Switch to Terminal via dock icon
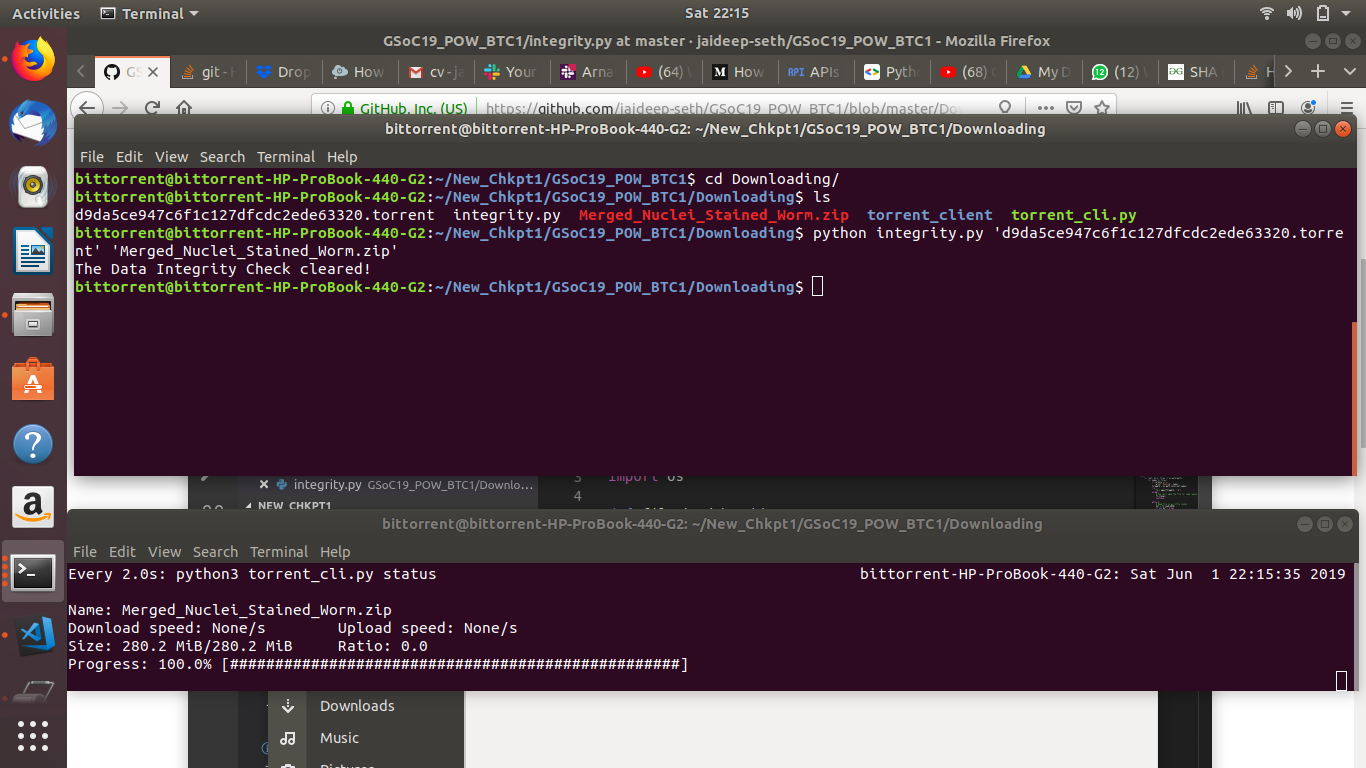Screen dimensions: 1366x768 click(x=33, y=571)
